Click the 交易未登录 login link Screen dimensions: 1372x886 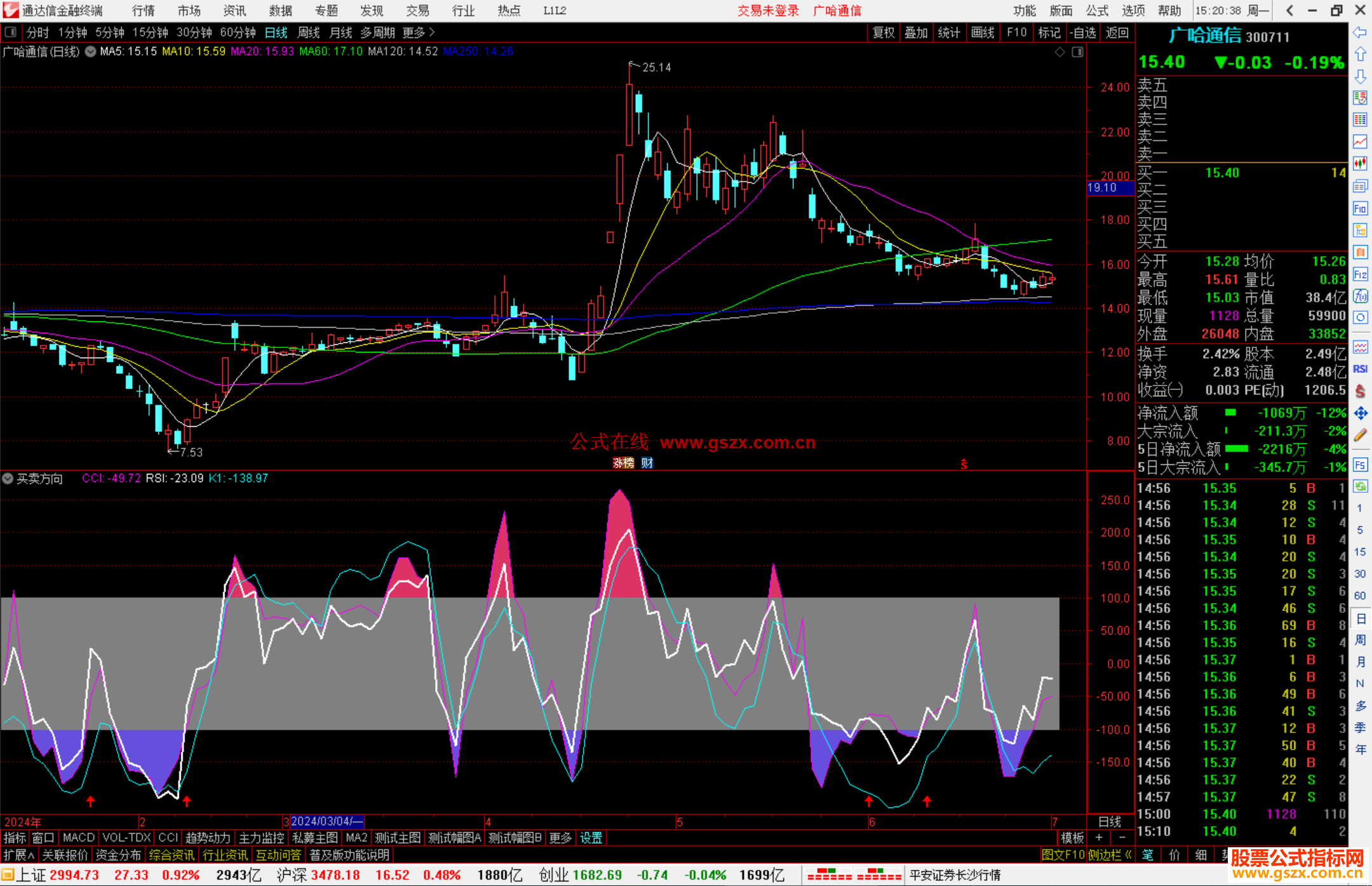[767, 11]
